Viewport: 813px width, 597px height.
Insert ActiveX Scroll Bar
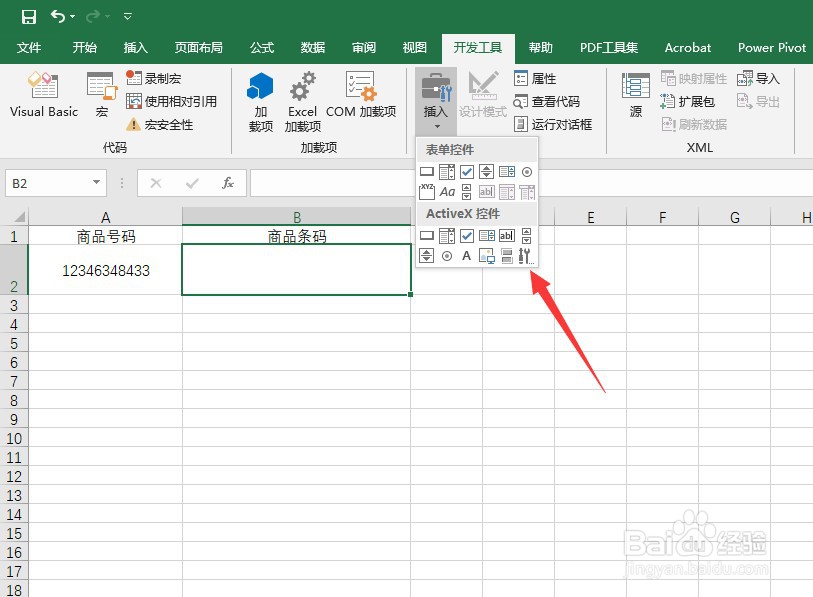click(x=526, y=236)
